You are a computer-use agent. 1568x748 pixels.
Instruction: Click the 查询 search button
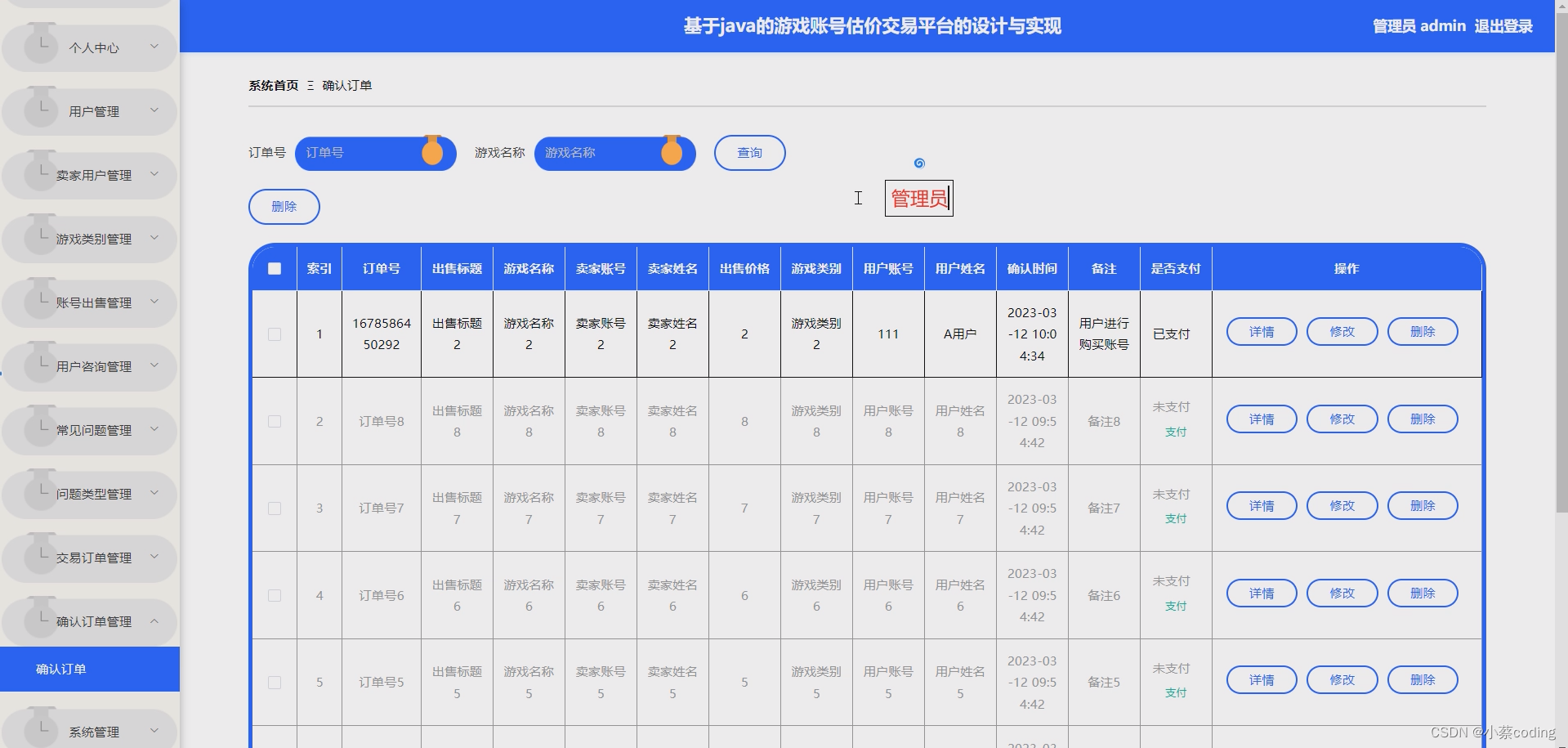tap(749, 153)
